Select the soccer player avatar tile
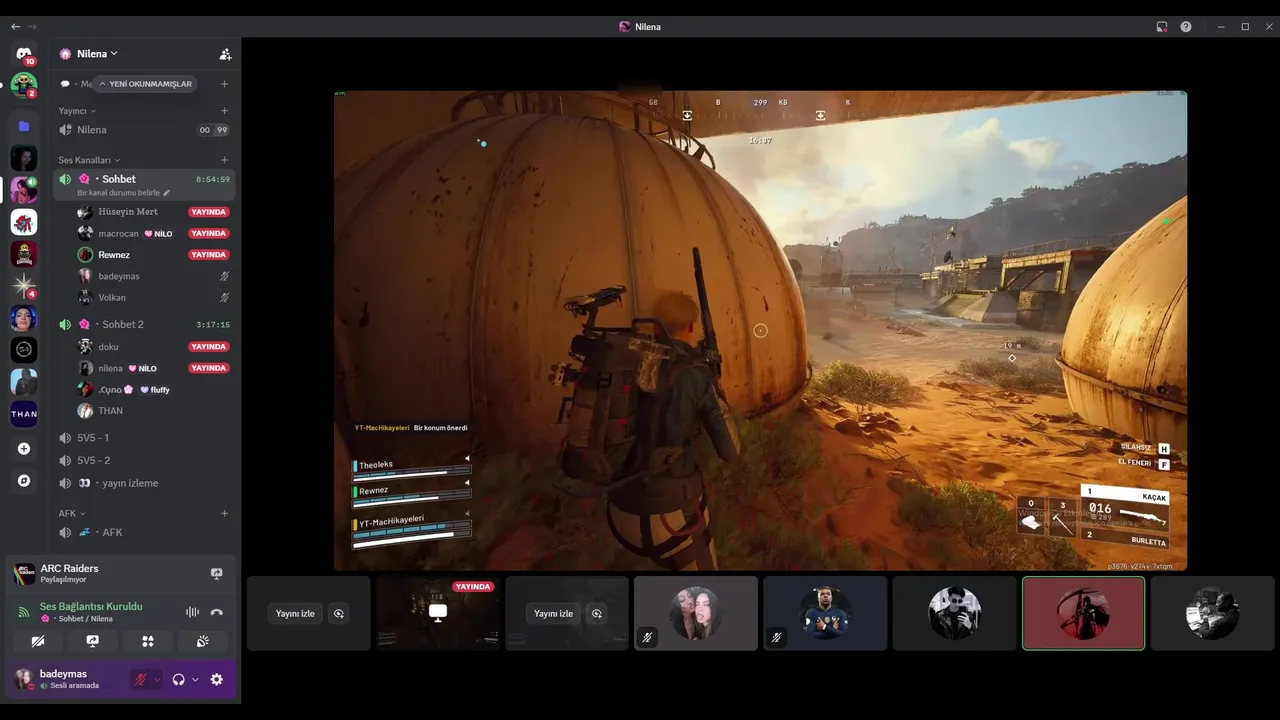Screen dimensions: 1280x720 coord(825,613)
